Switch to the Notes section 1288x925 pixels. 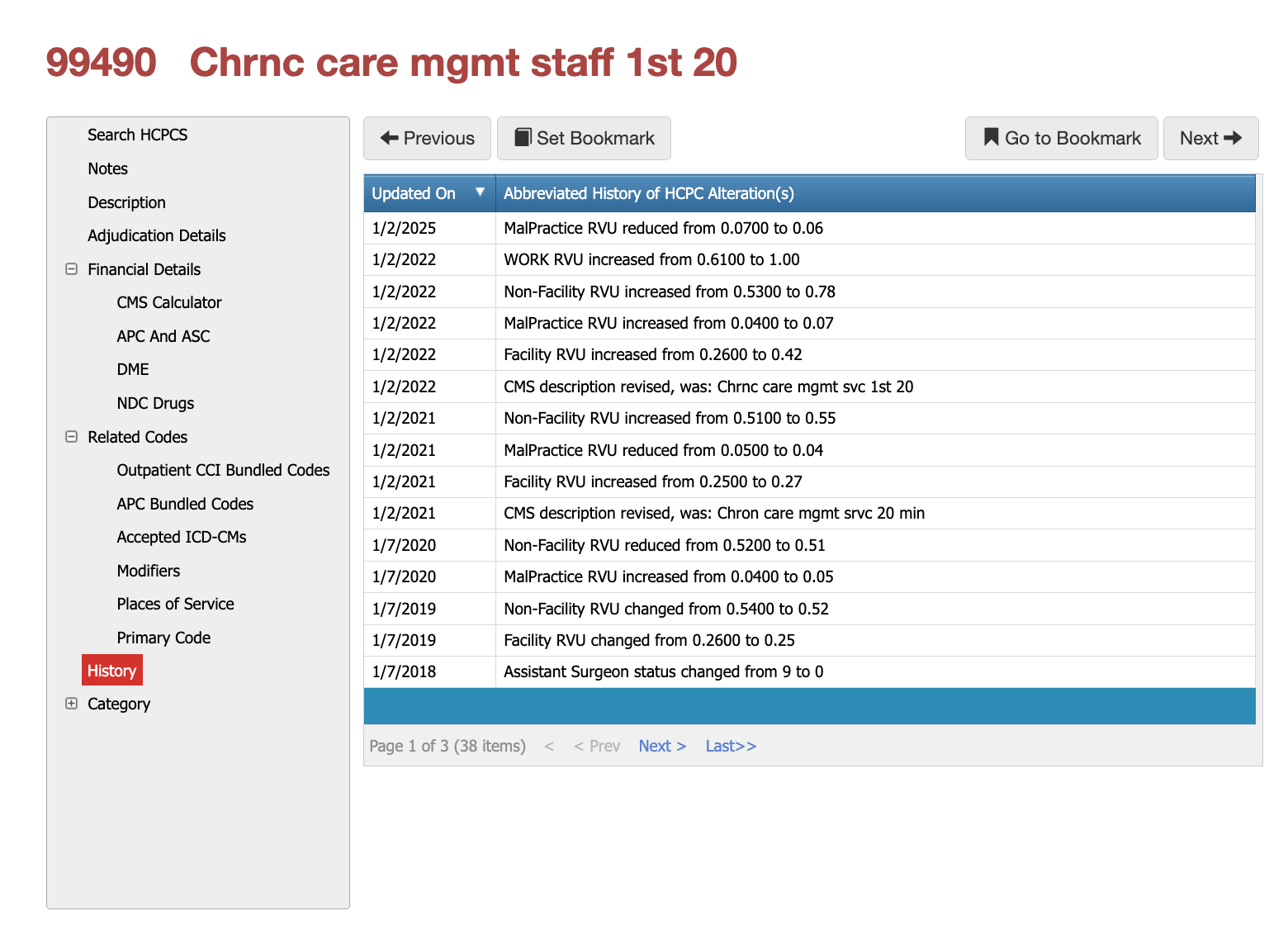(x=107, y=168)
